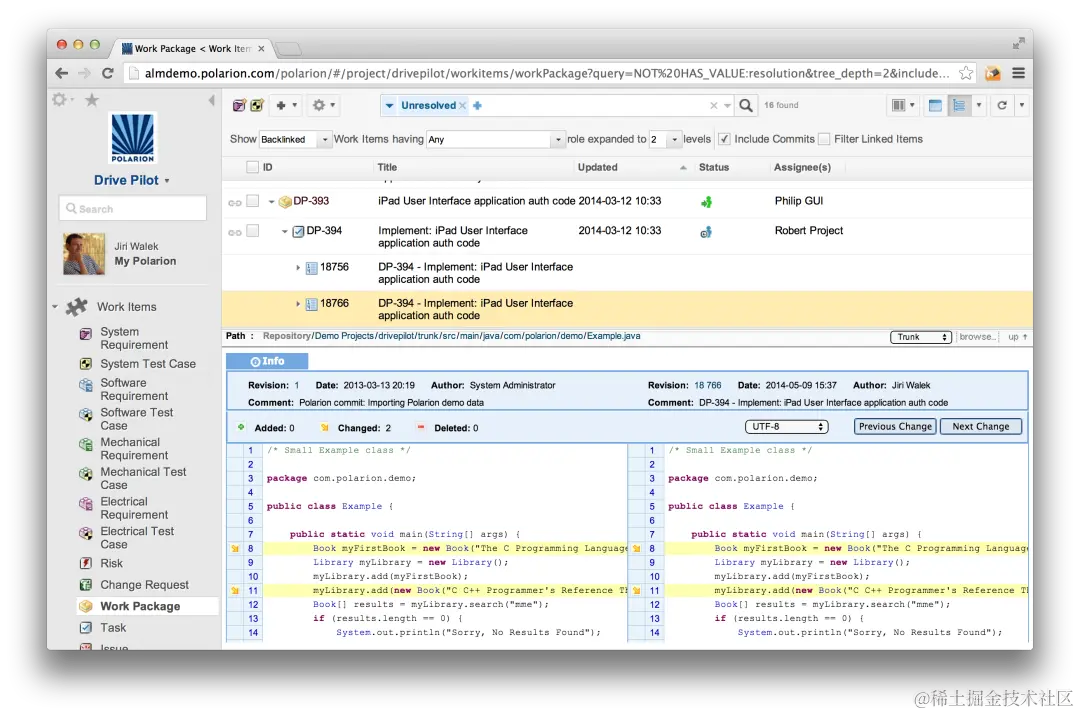The image size is (1080, 715).
Task: Open the Chrome hamburger menu
Action: [x=1018, y=73]
